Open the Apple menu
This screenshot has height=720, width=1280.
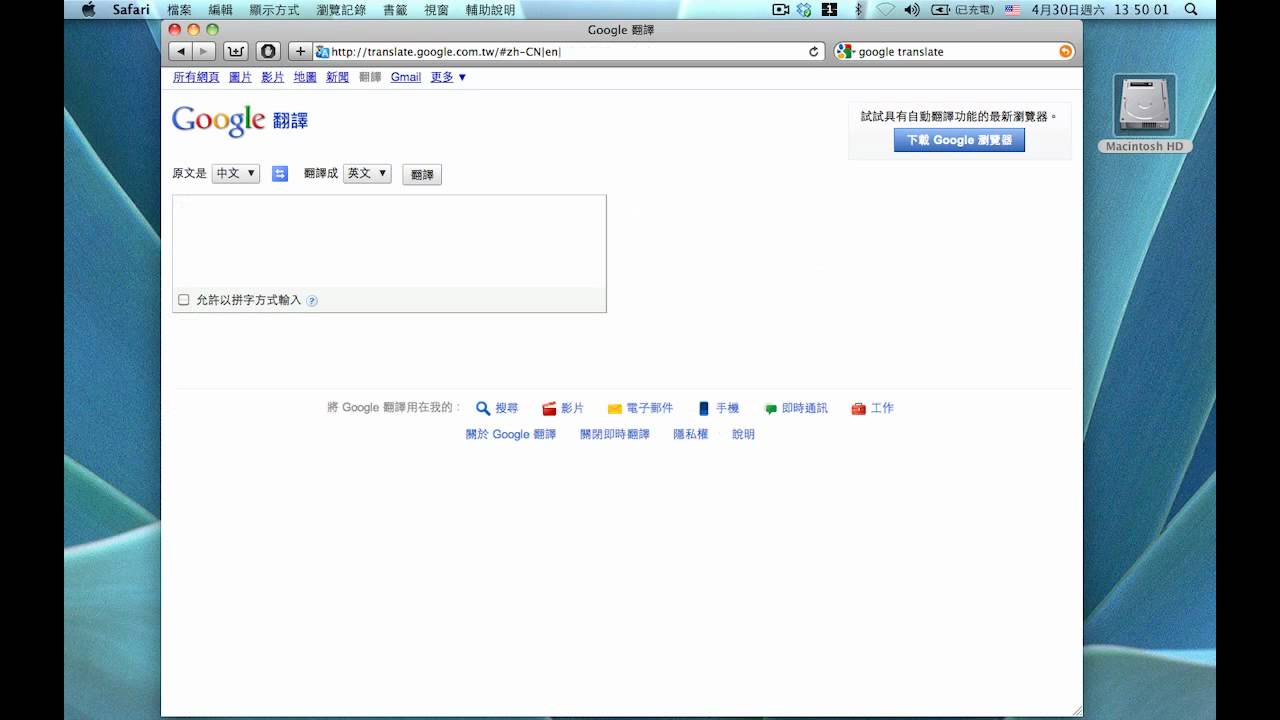(88, 9)
